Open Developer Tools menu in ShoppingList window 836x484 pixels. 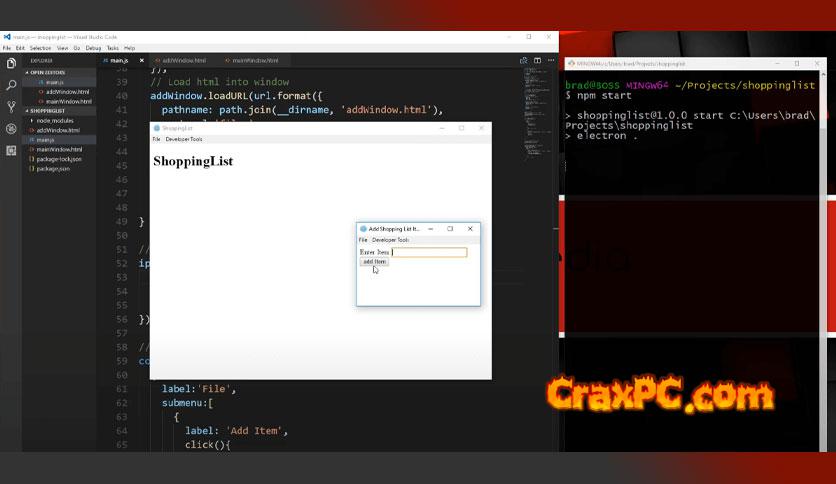pyautogui.click(x=184, y=139)
